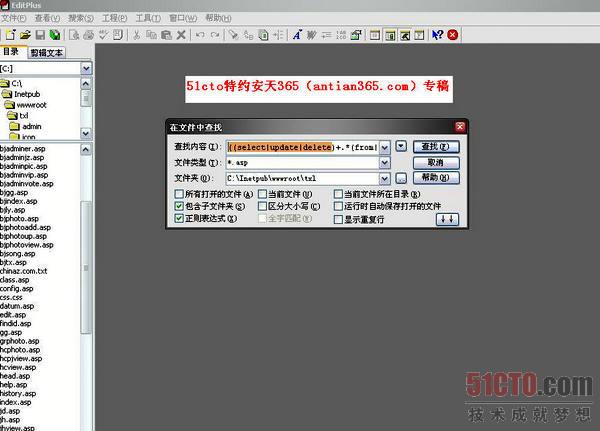
Task: Open the 查看(V) menu
Action: (x=47, y=18)
